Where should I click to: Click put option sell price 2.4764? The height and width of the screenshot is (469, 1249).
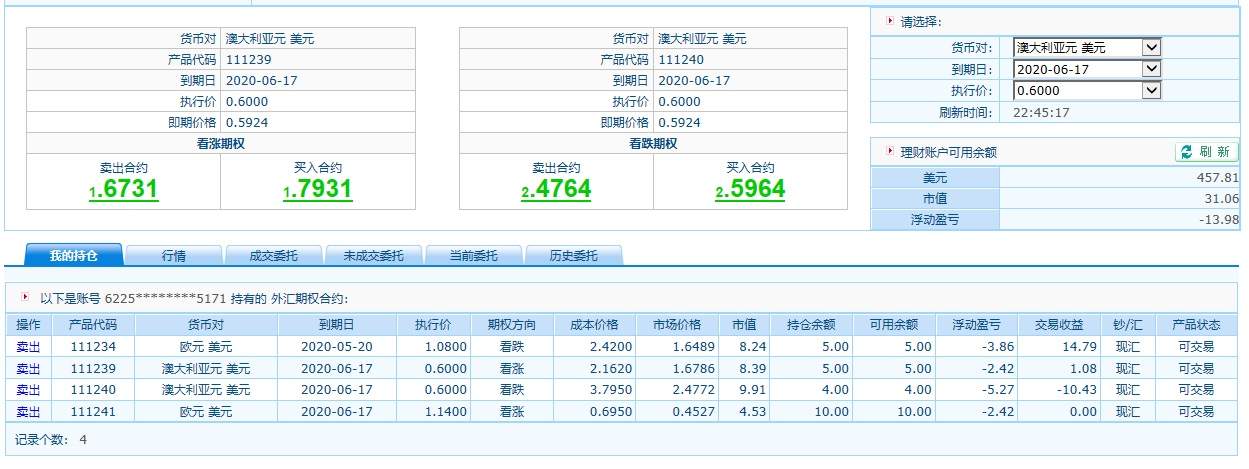556,189
